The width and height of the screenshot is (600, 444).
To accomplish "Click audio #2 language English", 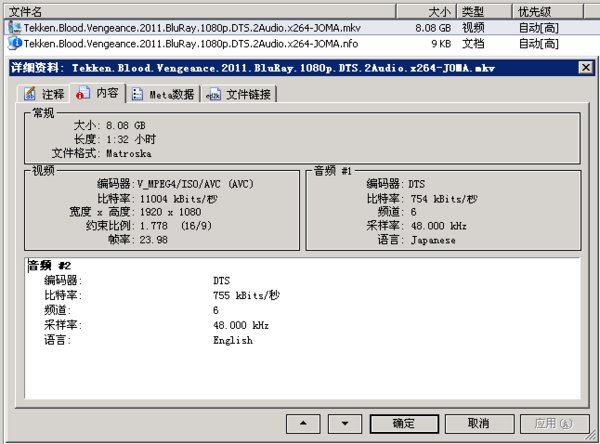I will (233, 340).
